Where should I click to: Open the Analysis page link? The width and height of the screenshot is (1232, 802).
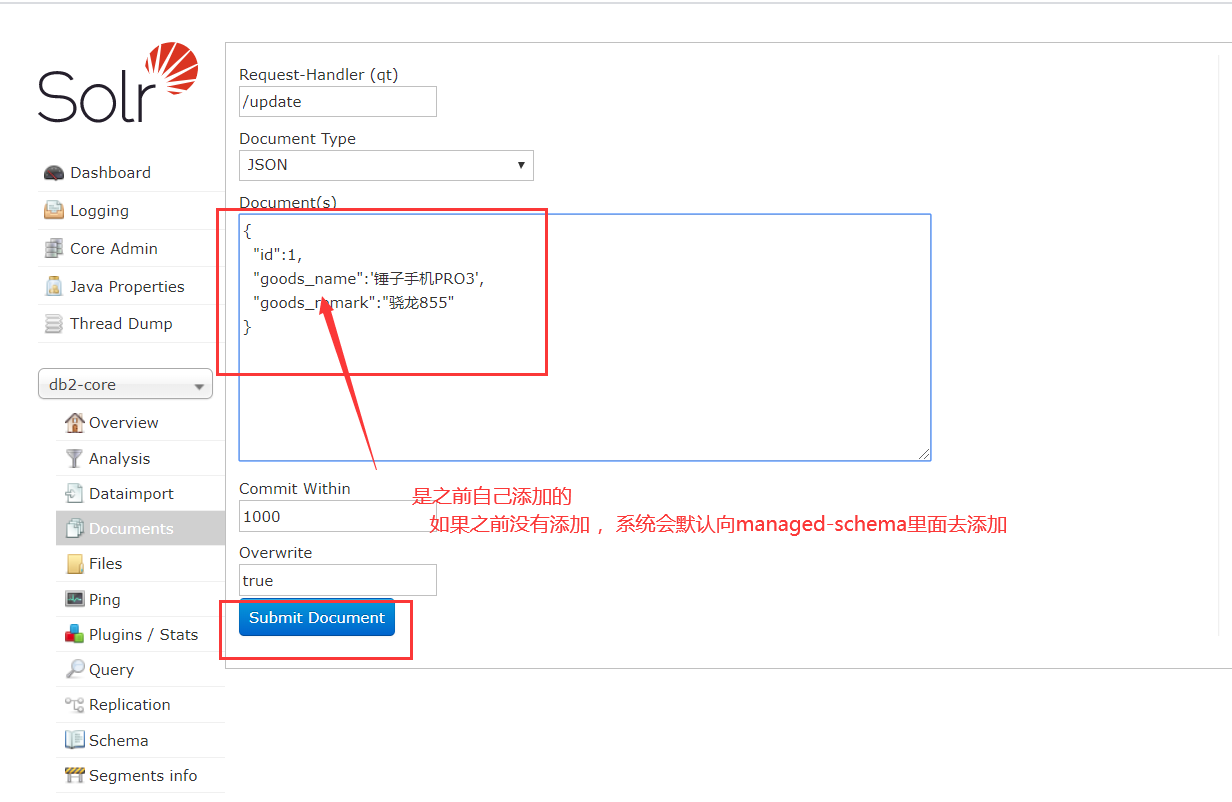coord(119,459)
